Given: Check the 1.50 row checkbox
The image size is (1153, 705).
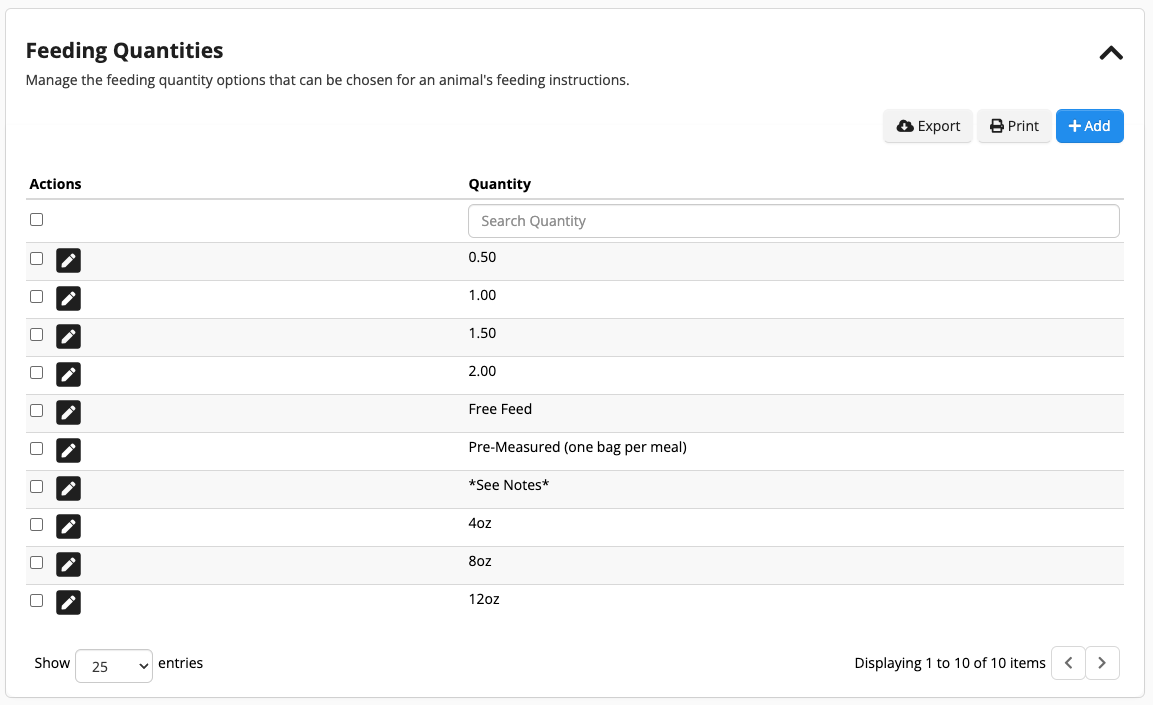Looking at the screenshot, I should 37,334.
